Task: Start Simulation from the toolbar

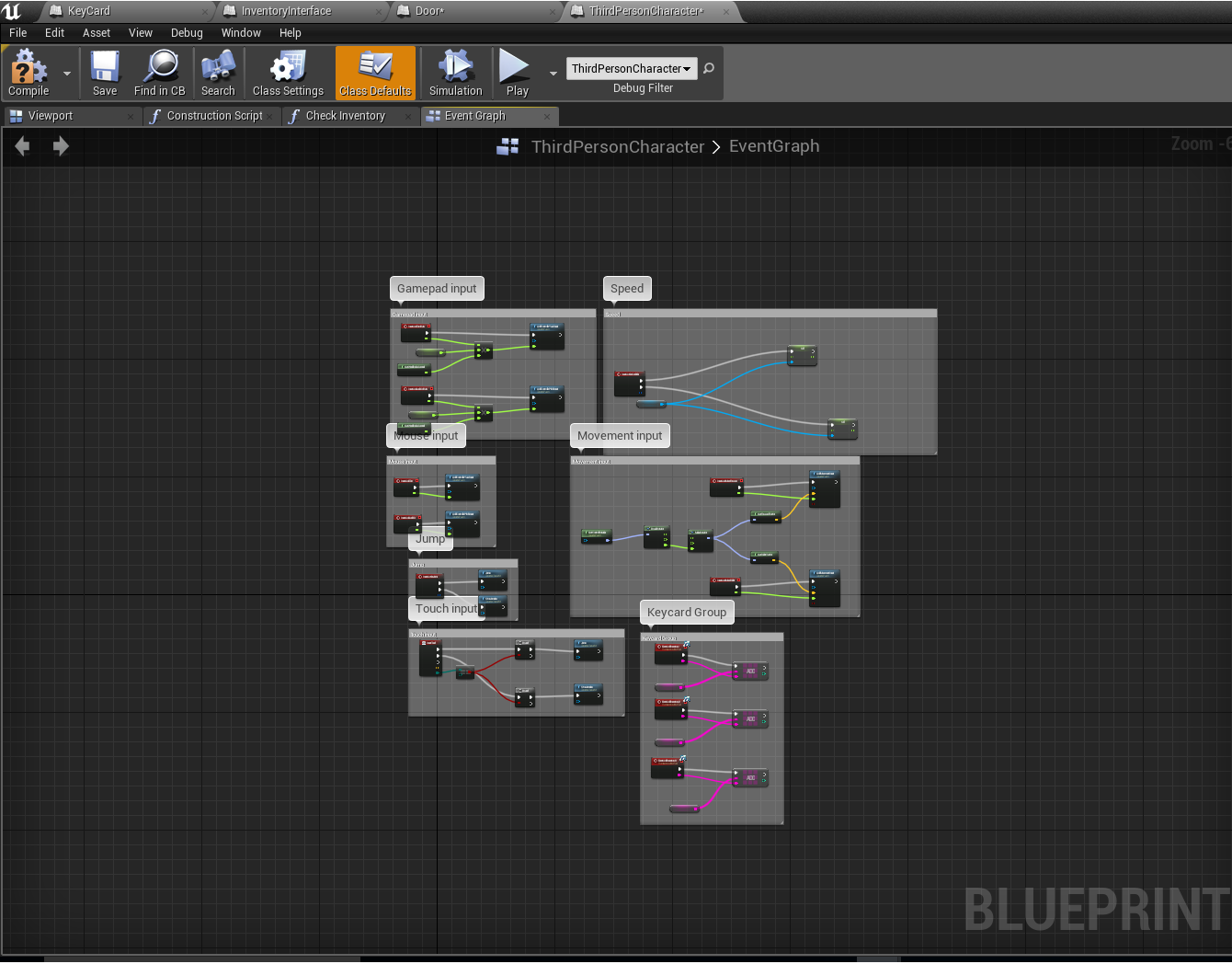Action: 455,73
